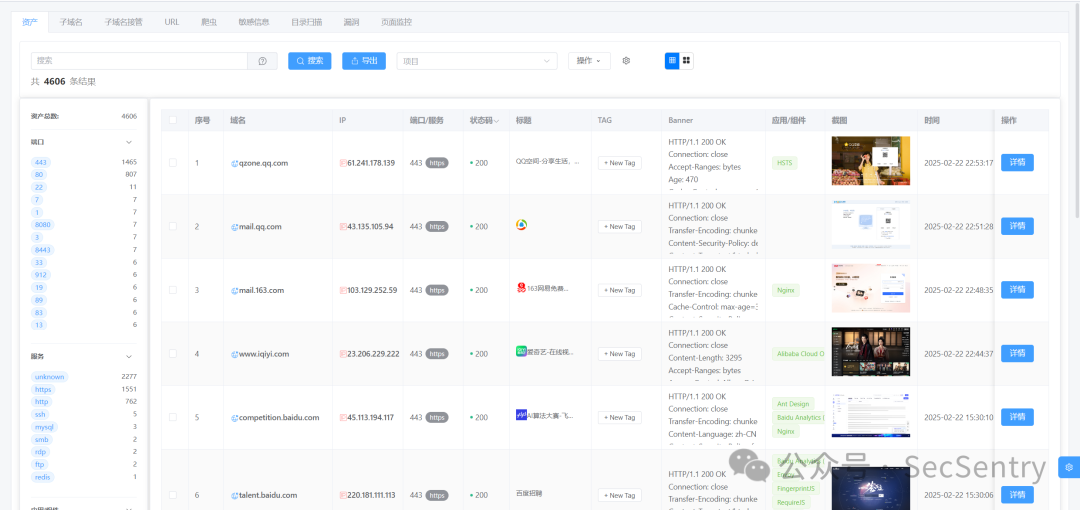The height and width of the screenshot is (510, 1080).
Task: Click the Baidu AI favicon for competition.baidu.com
Action: tap(521, 414)
